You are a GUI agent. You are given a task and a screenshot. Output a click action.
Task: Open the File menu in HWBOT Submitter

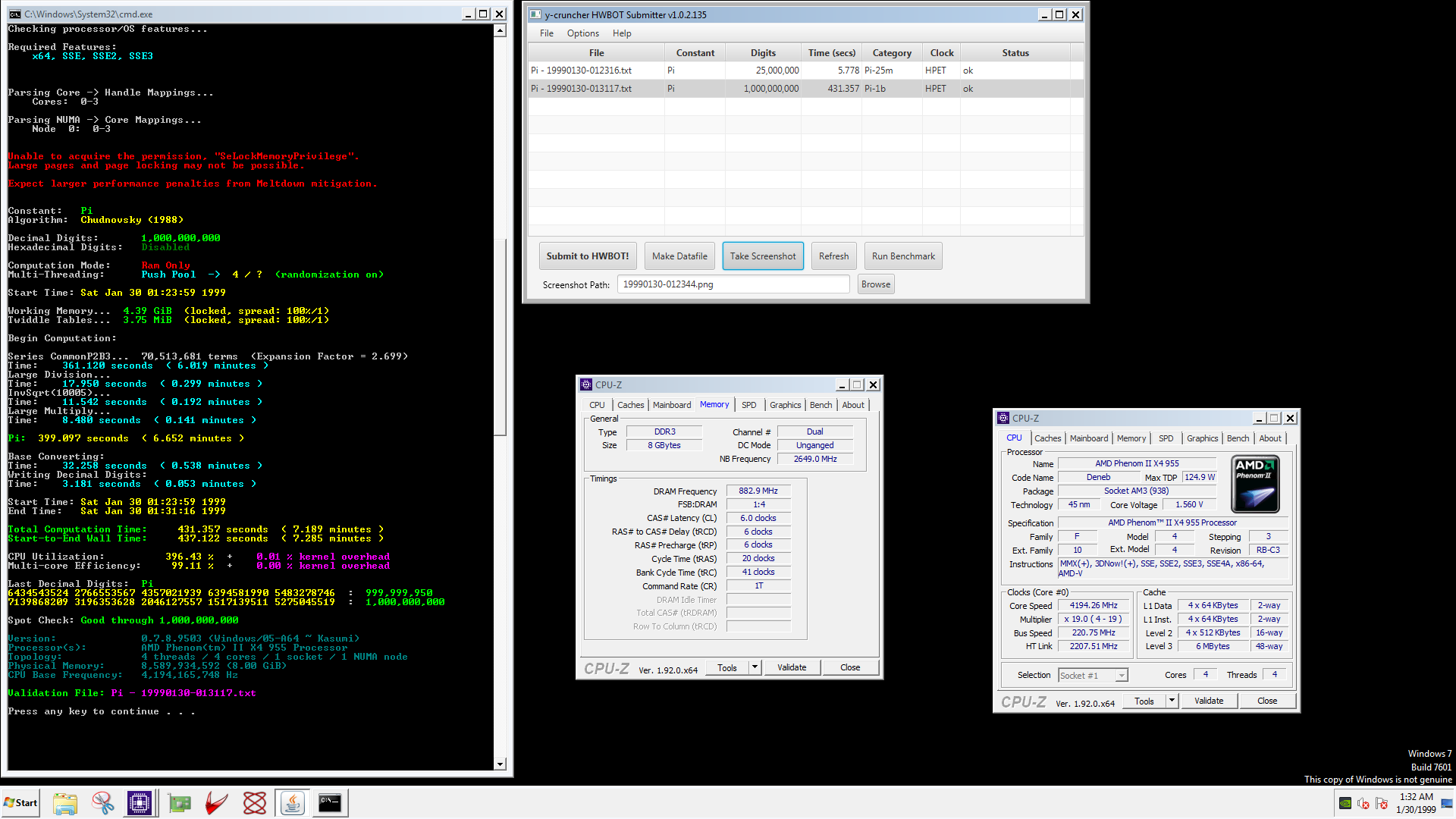pos(547,33)
